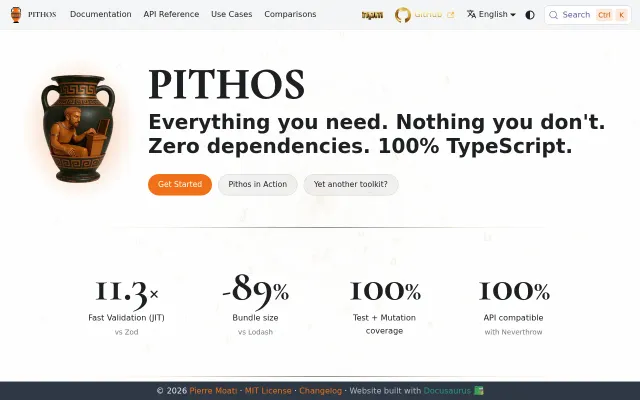Click the 'vs Lodash' caption
Viewport: 640px width, 400px height.
click(x=256, y=332)
